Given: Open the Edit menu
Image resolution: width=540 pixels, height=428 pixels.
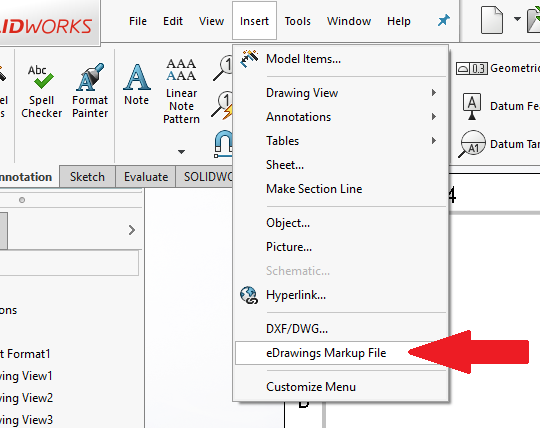Looking at the screenshot, I should click(173, 21).
